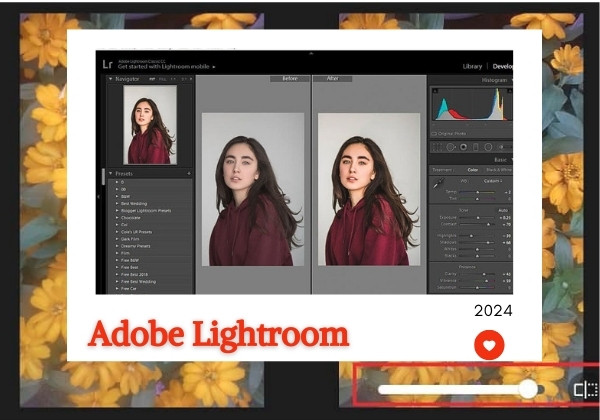Expand the Blogger Lightroom Presets folder
The height and width of the screenshot is (420, 600).
point(117,210)
